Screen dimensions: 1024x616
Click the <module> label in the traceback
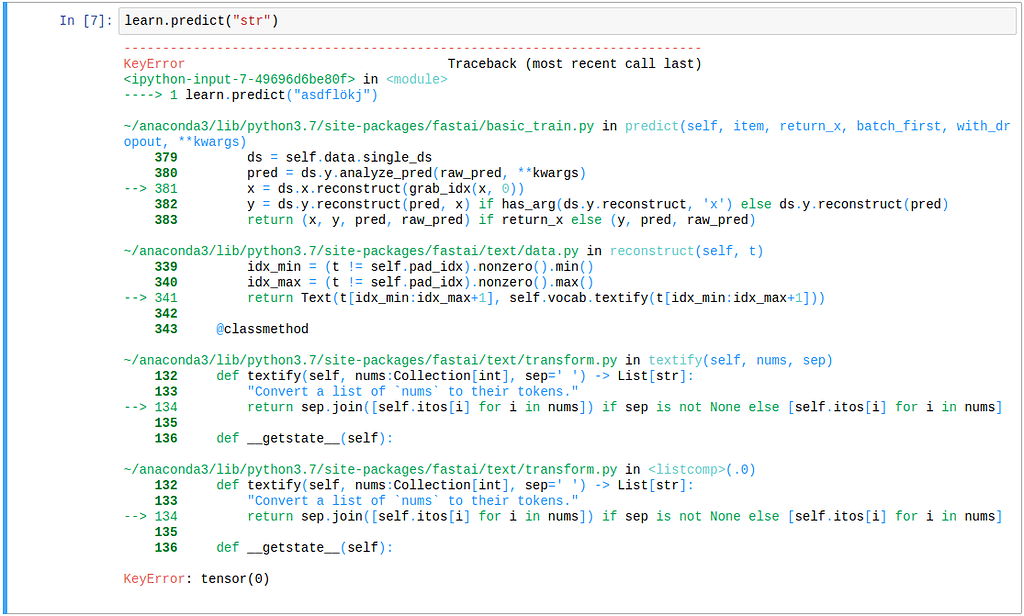416,79
